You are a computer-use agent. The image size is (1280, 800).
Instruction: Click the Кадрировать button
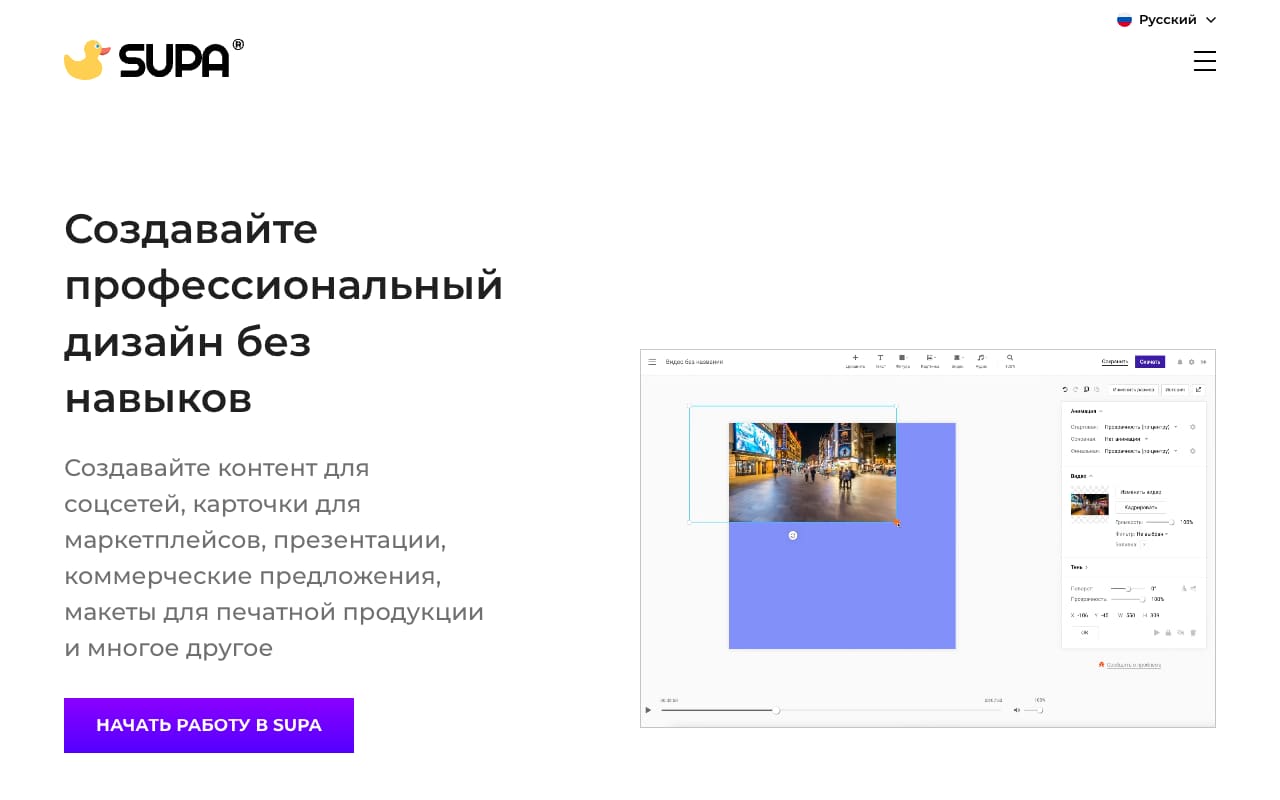tap(1141, 507)
